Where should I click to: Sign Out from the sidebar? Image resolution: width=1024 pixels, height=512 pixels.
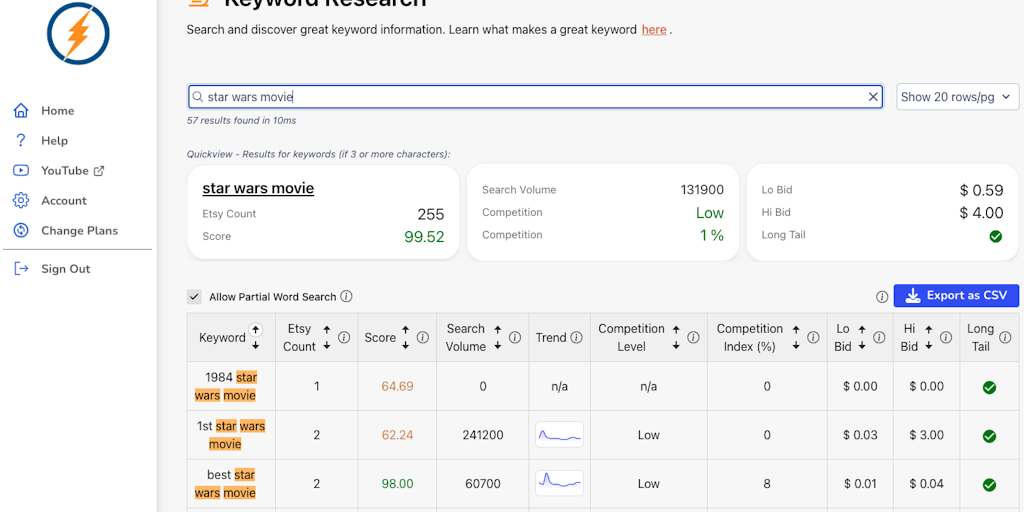(x=52, y=268)
